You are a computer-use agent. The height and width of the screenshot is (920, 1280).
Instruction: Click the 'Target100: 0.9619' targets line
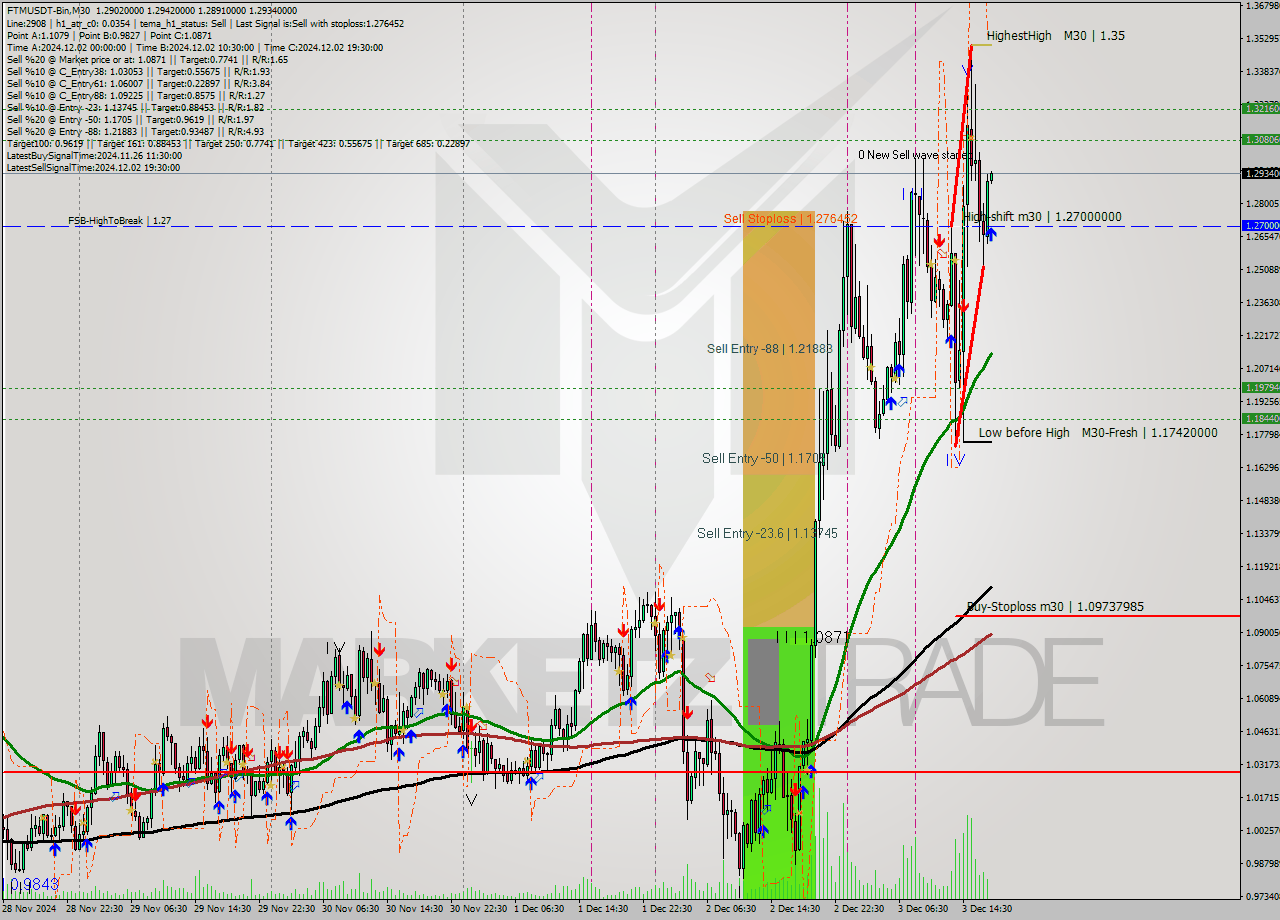coord(238,143)
